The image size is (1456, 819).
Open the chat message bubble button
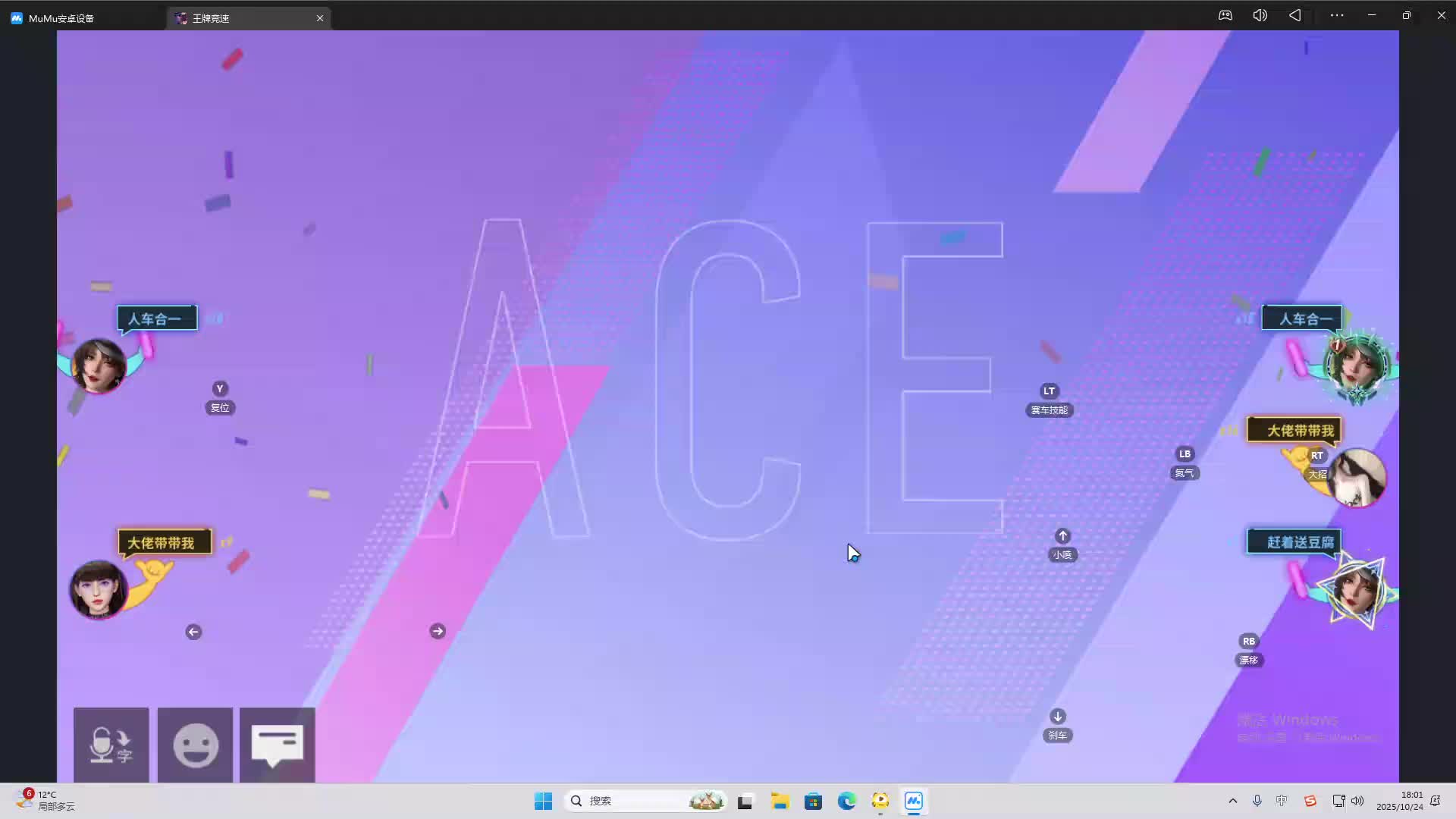click(x=277, y=745)
